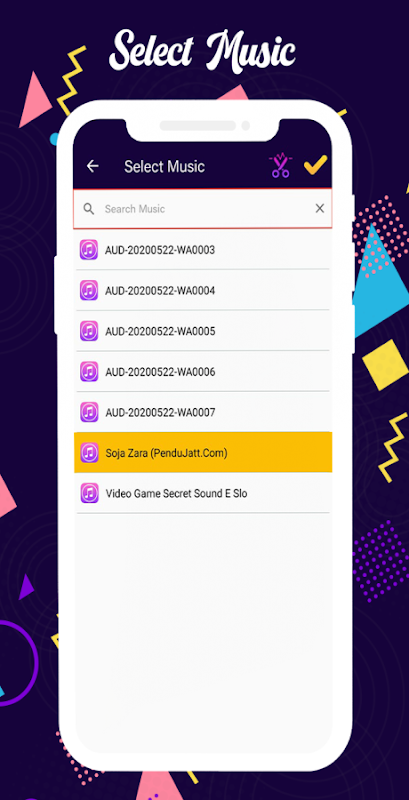Confirm selection with yellow checkmark

click(x=315, y=165)
